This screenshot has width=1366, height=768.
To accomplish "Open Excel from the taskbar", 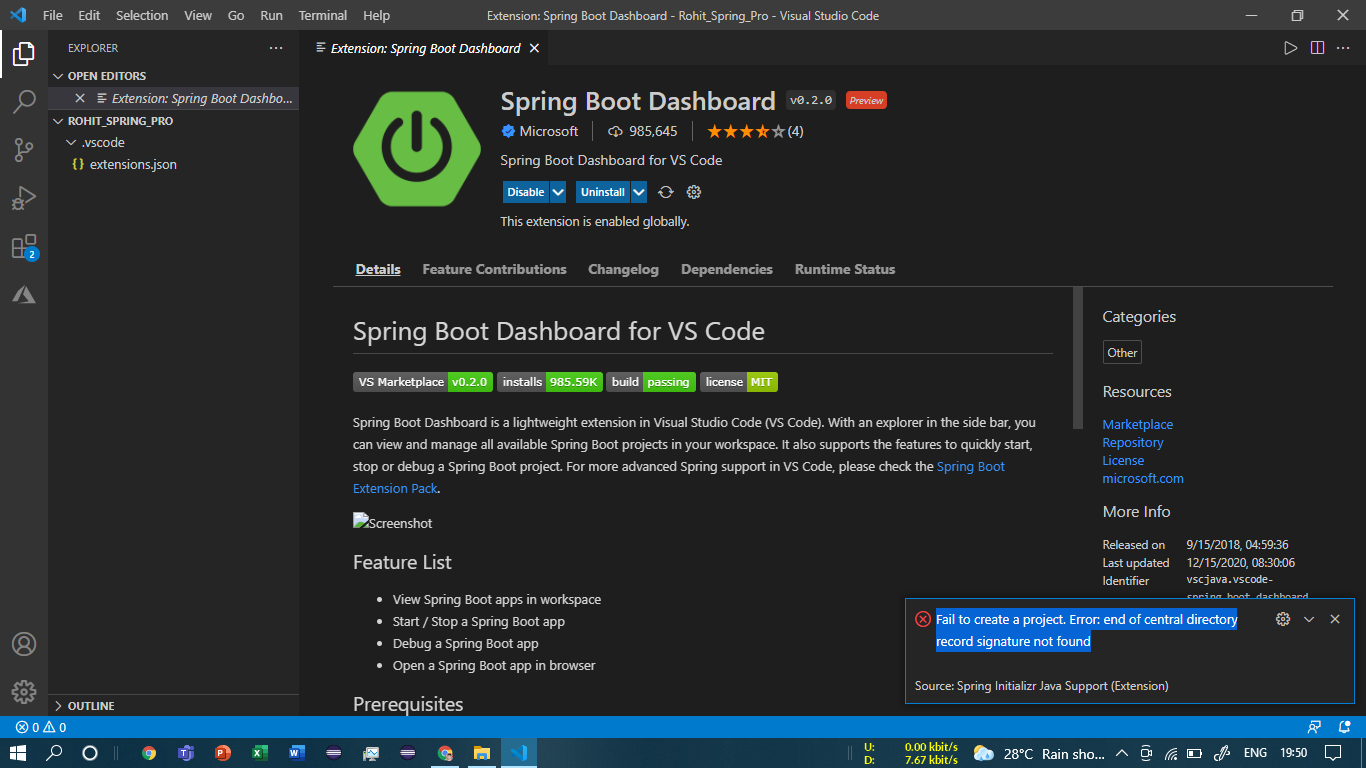I will (x=259, y=753).
